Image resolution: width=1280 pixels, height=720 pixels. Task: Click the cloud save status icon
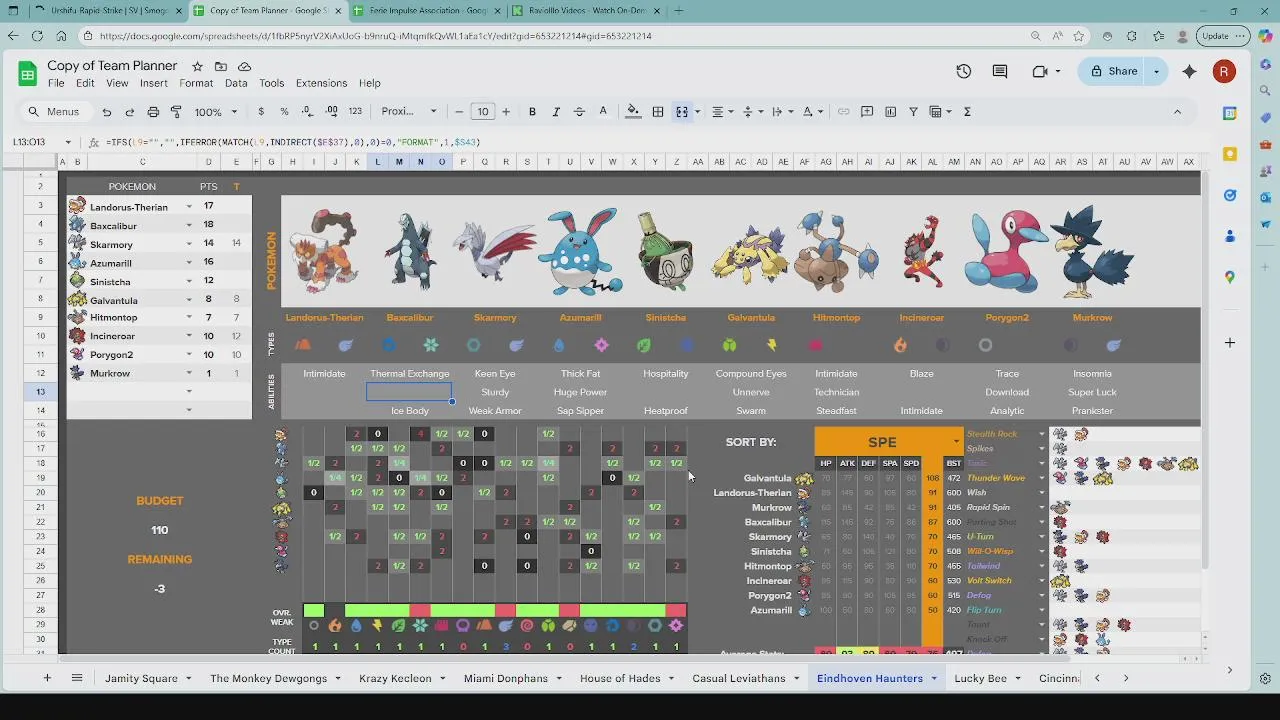tap(244, 66)
